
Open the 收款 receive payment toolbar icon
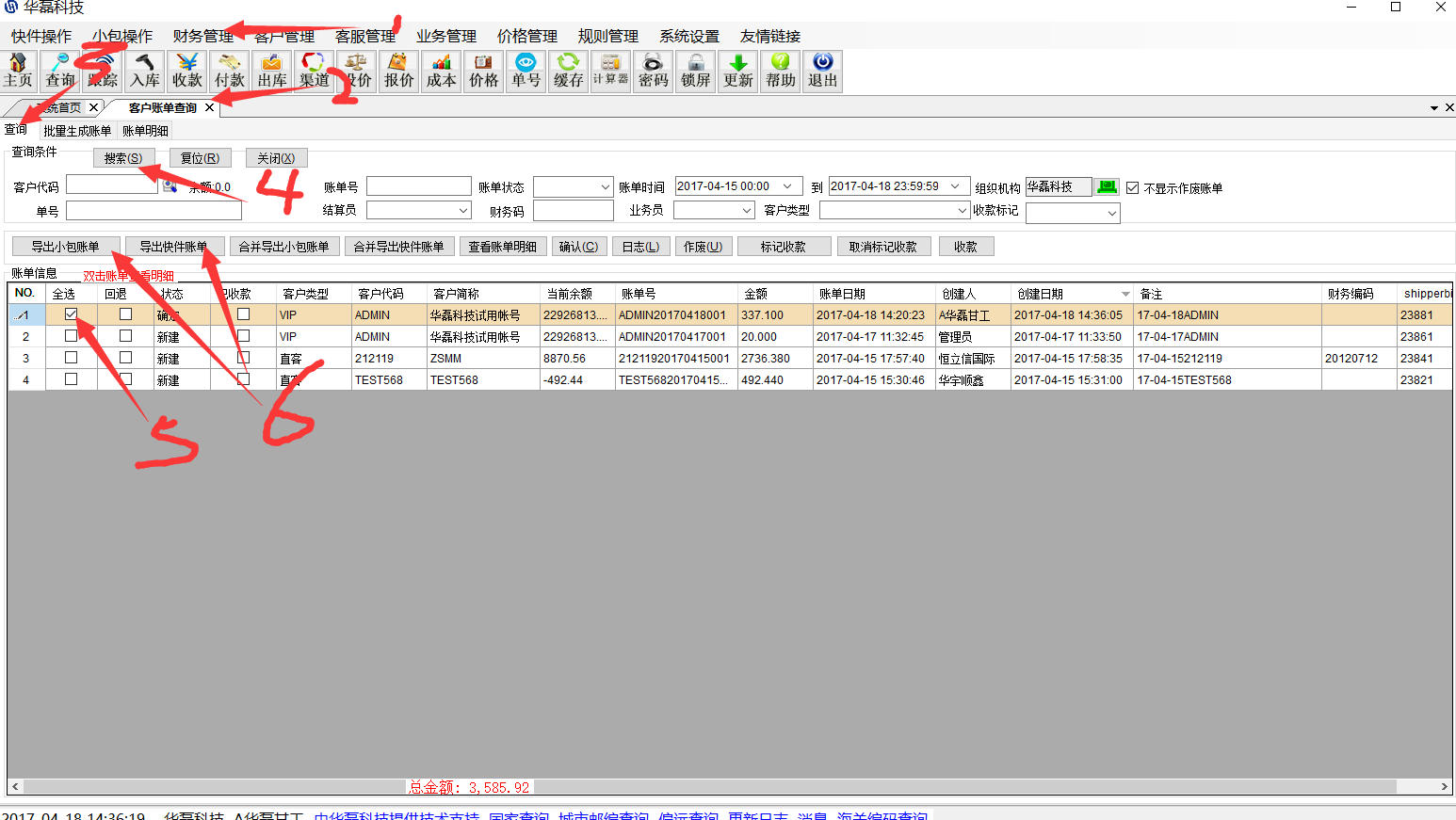[x=187, y=71]
